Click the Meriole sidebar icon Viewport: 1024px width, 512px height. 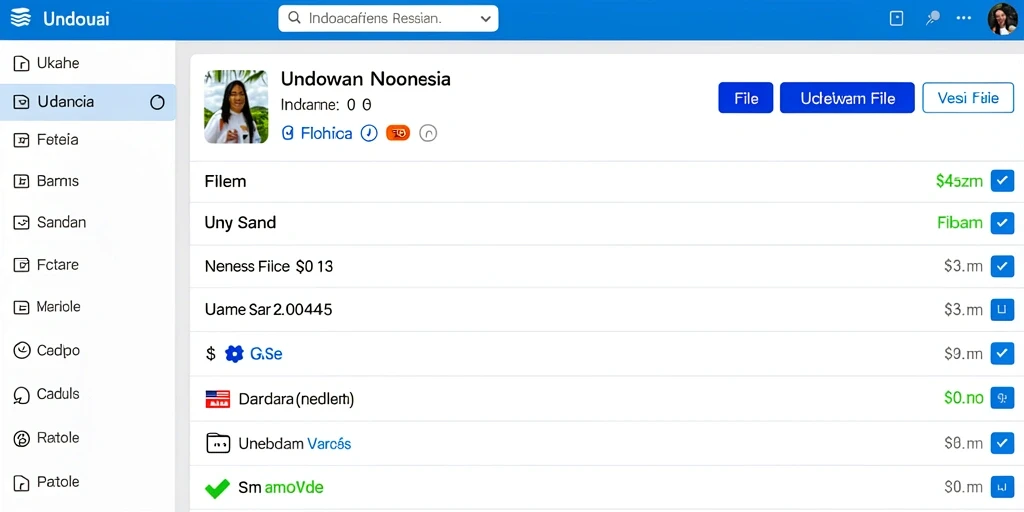22,308
